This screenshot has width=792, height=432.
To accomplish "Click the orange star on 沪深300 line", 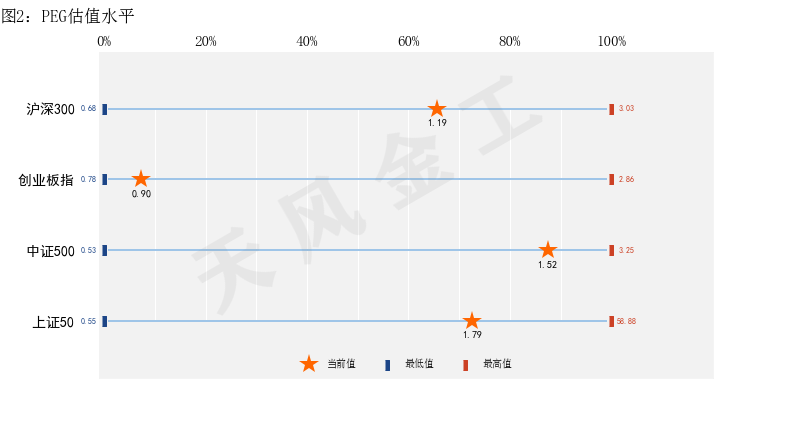I will pyautogui.click(x=437, y=109).
